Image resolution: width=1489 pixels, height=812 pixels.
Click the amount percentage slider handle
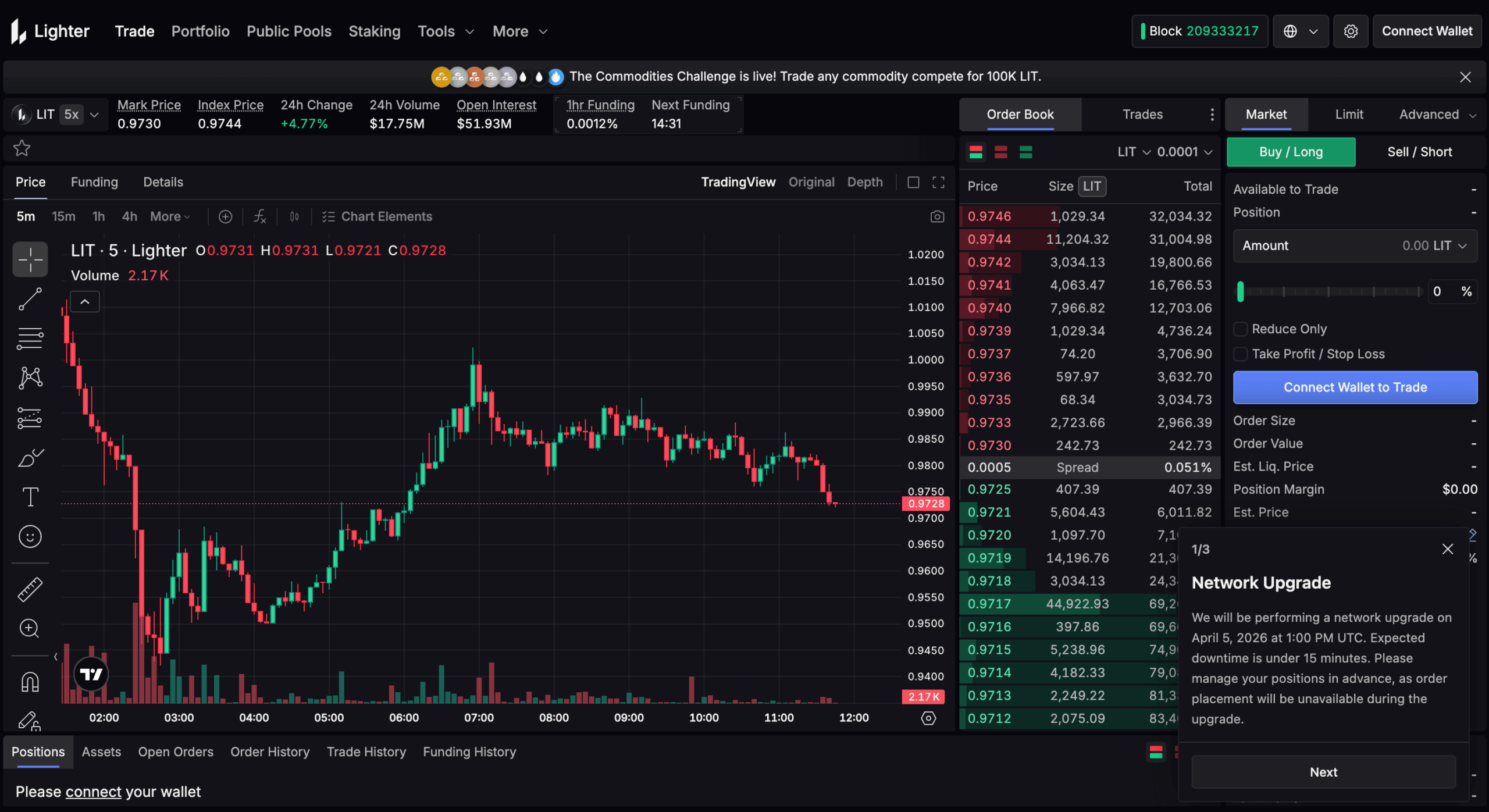[x=1240, y=291]
